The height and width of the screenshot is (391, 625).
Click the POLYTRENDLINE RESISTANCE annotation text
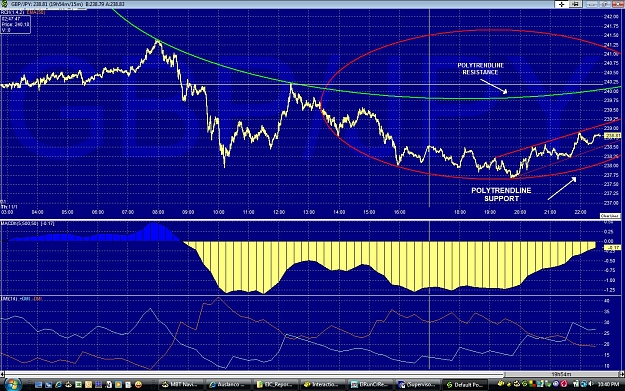point(480,69)
